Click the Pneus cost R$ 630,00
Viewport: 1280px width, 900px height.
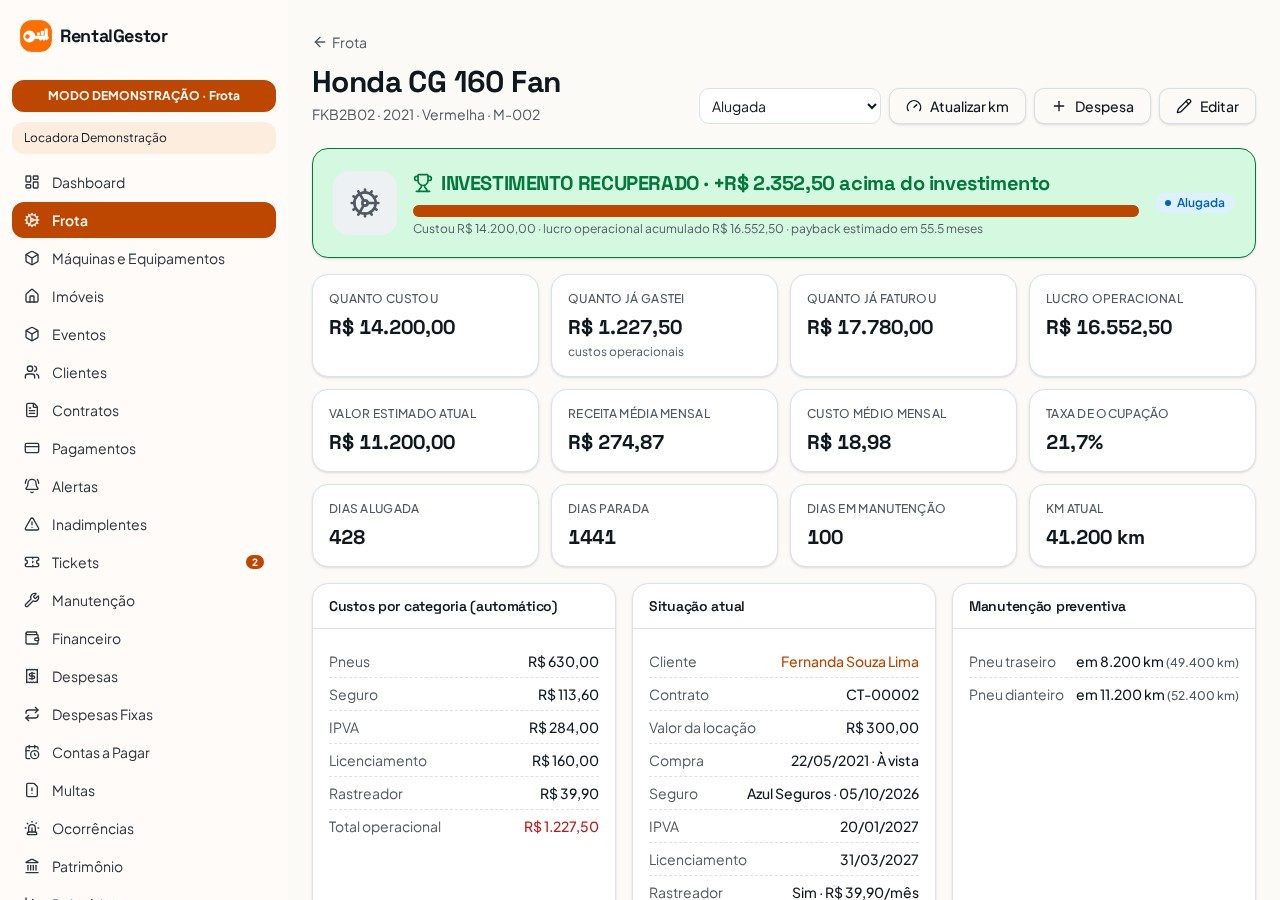coord(563,661)
